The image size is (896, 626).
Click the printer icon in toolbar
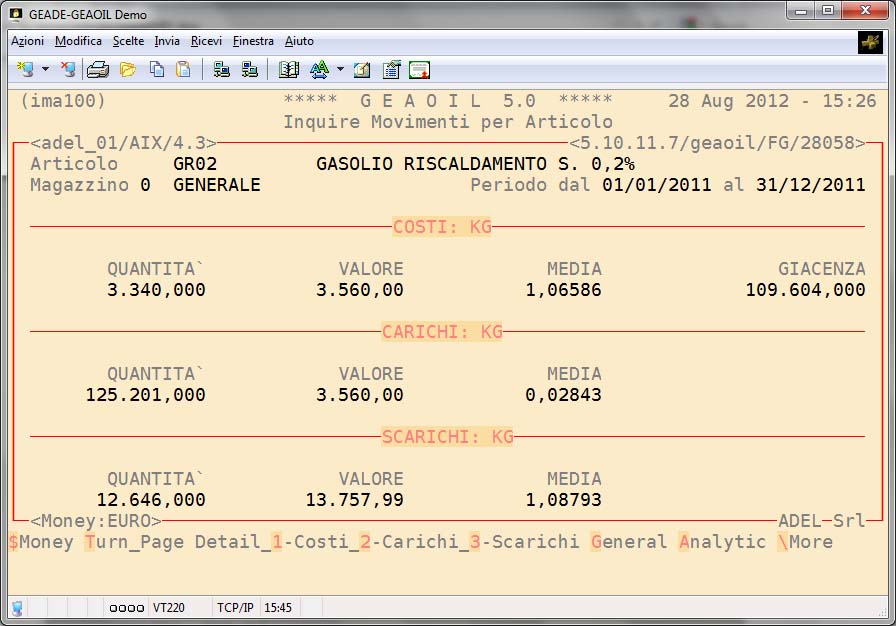(97, 70)
